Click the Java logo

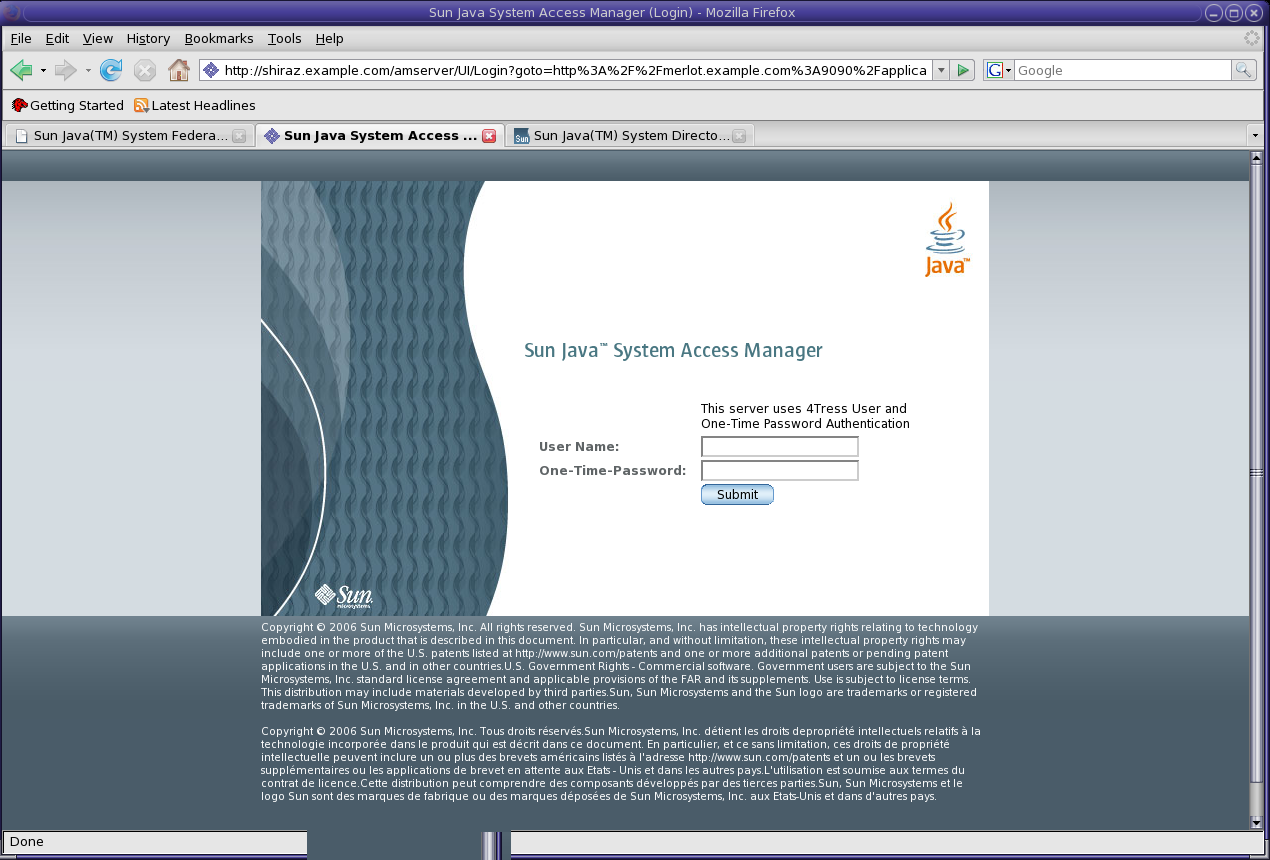[x=946, y=239]
